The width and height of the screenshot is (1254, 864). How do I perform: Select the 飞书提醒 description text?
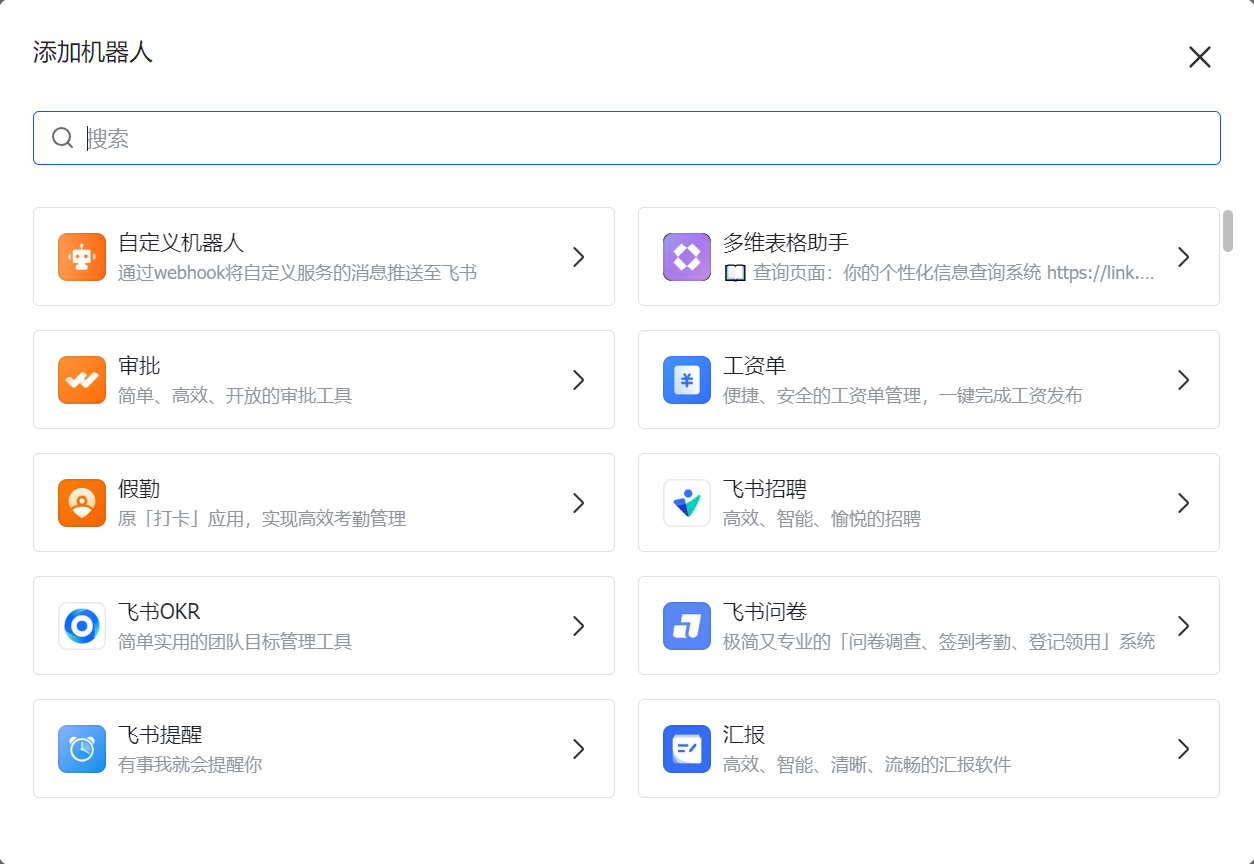point(190,765)
